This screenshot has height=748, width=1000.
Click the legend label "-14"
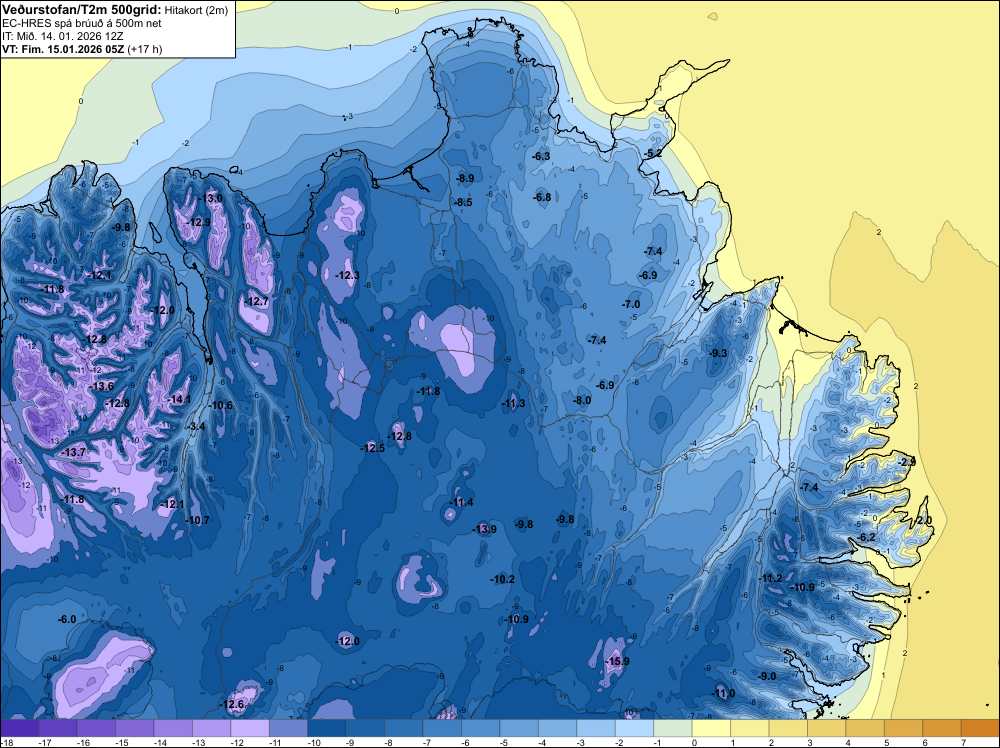[x=159, y=742]
